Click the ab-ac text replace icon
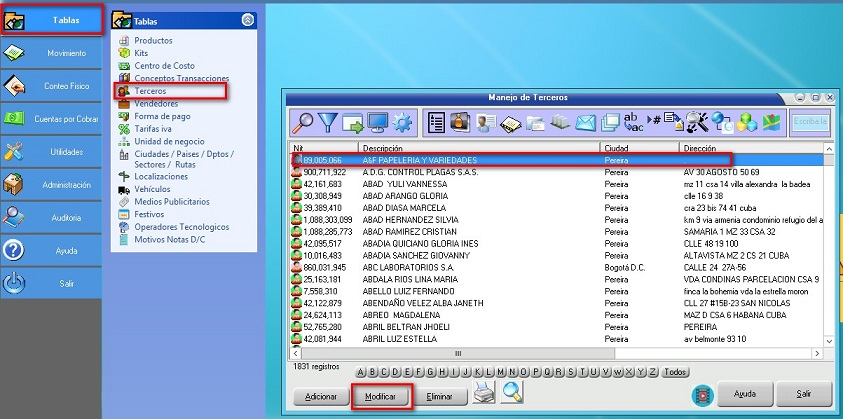This screenshot has height=419, width=843. (633, 123)
